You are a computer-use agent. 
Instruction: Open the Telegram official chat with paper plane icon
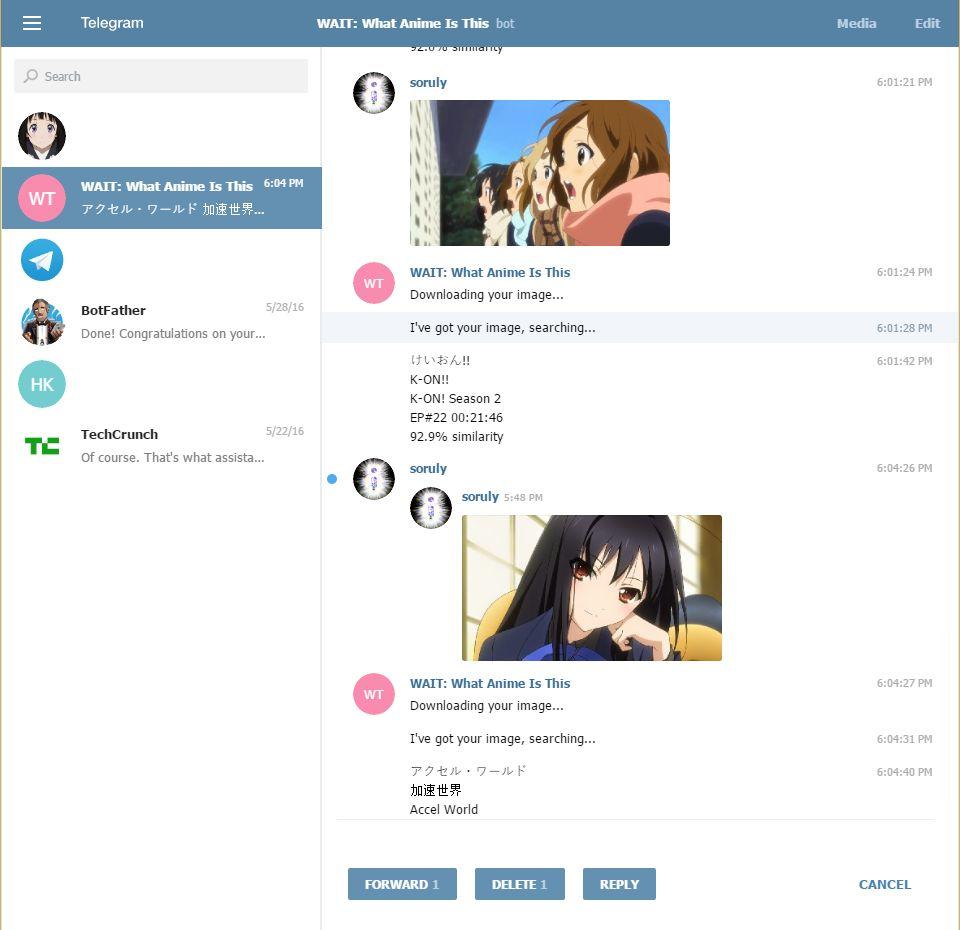42,260
